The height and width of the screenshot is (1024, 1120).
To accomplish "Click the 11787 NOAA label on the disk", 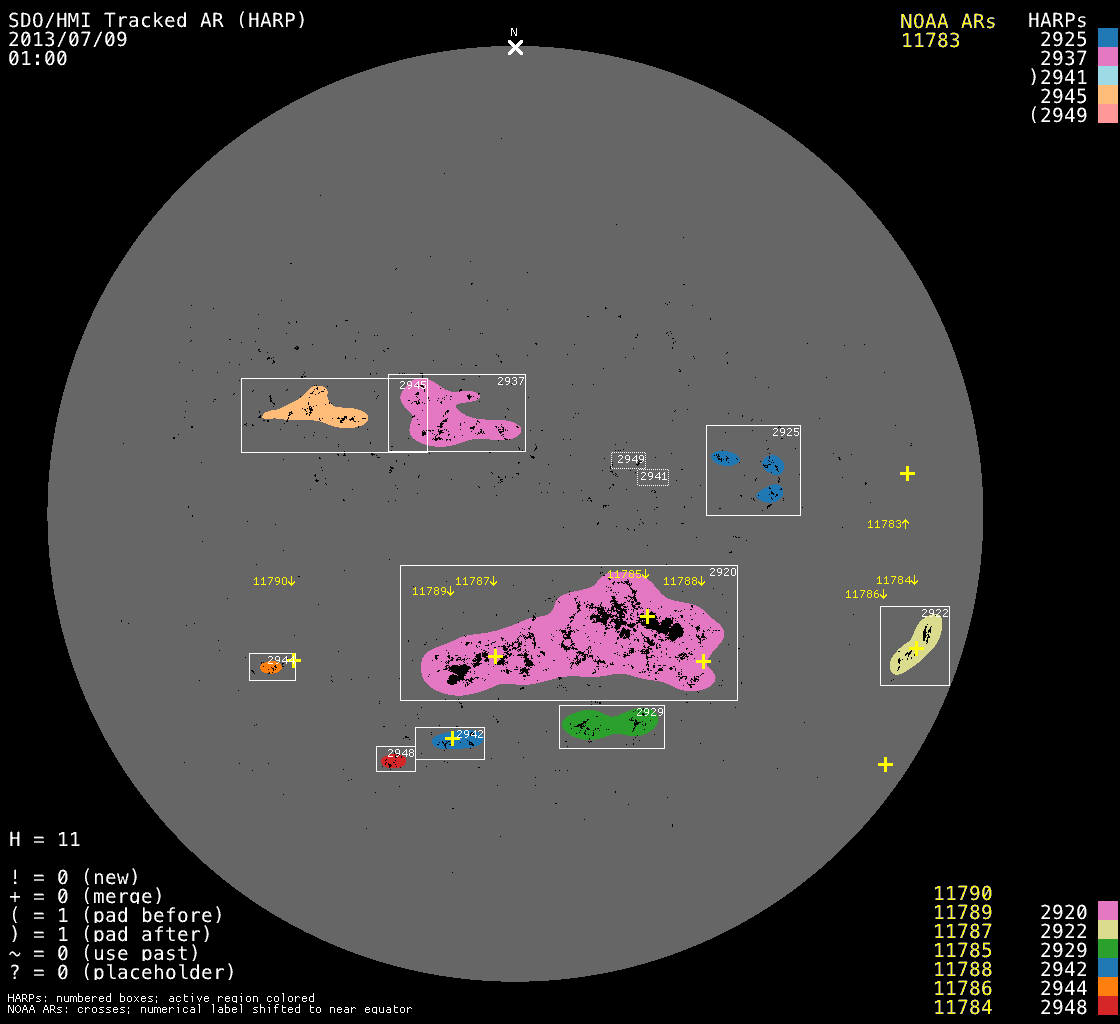I will (476, 581).
